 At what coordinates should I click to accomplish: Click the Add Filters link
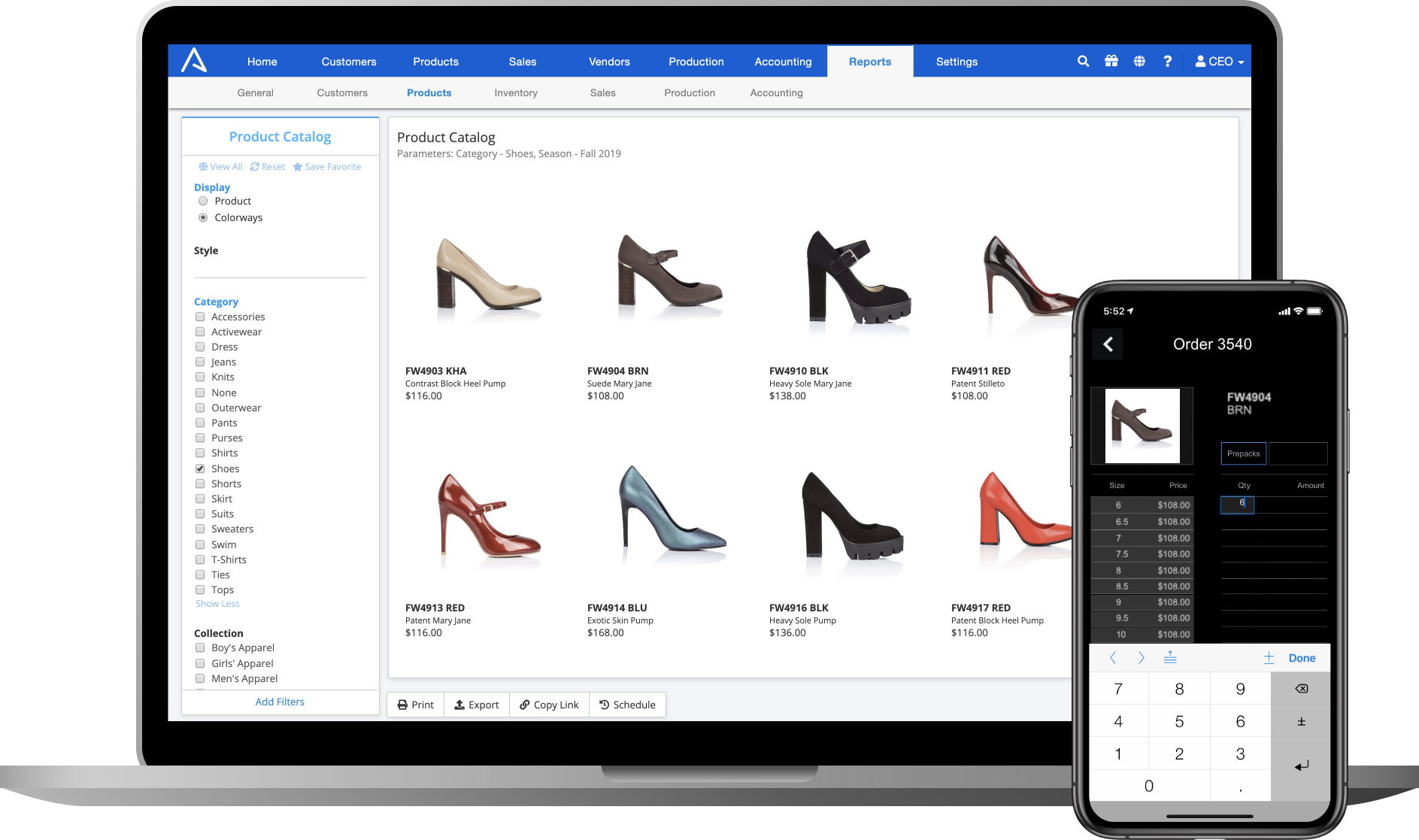pyautogui.click(x=280, y=702)
